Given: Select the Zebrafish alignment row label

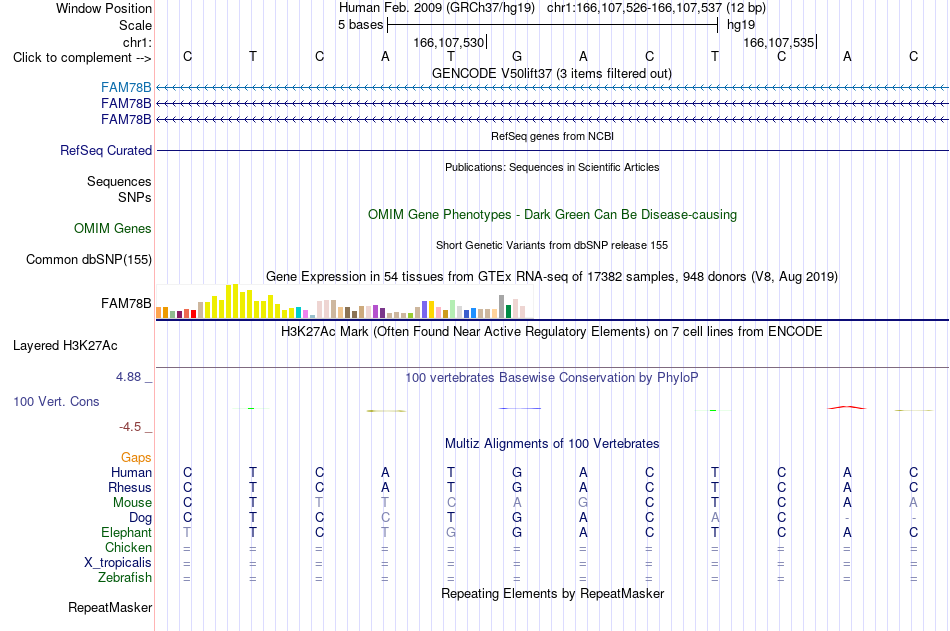Looking at the screenshot, I should coord(125,578).
